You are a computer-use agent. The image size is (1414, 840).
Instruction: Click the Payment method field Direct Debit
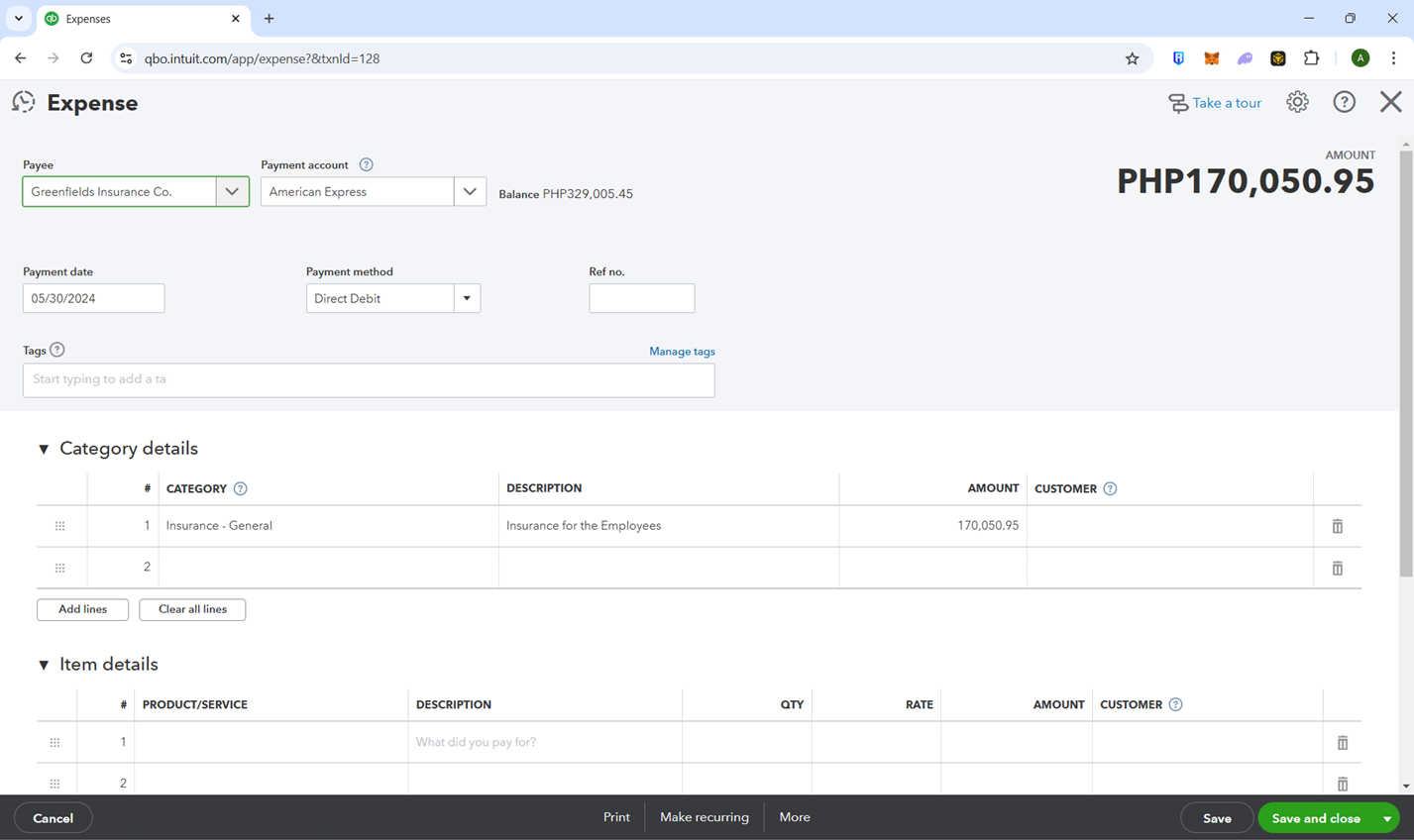pos(381,298)
